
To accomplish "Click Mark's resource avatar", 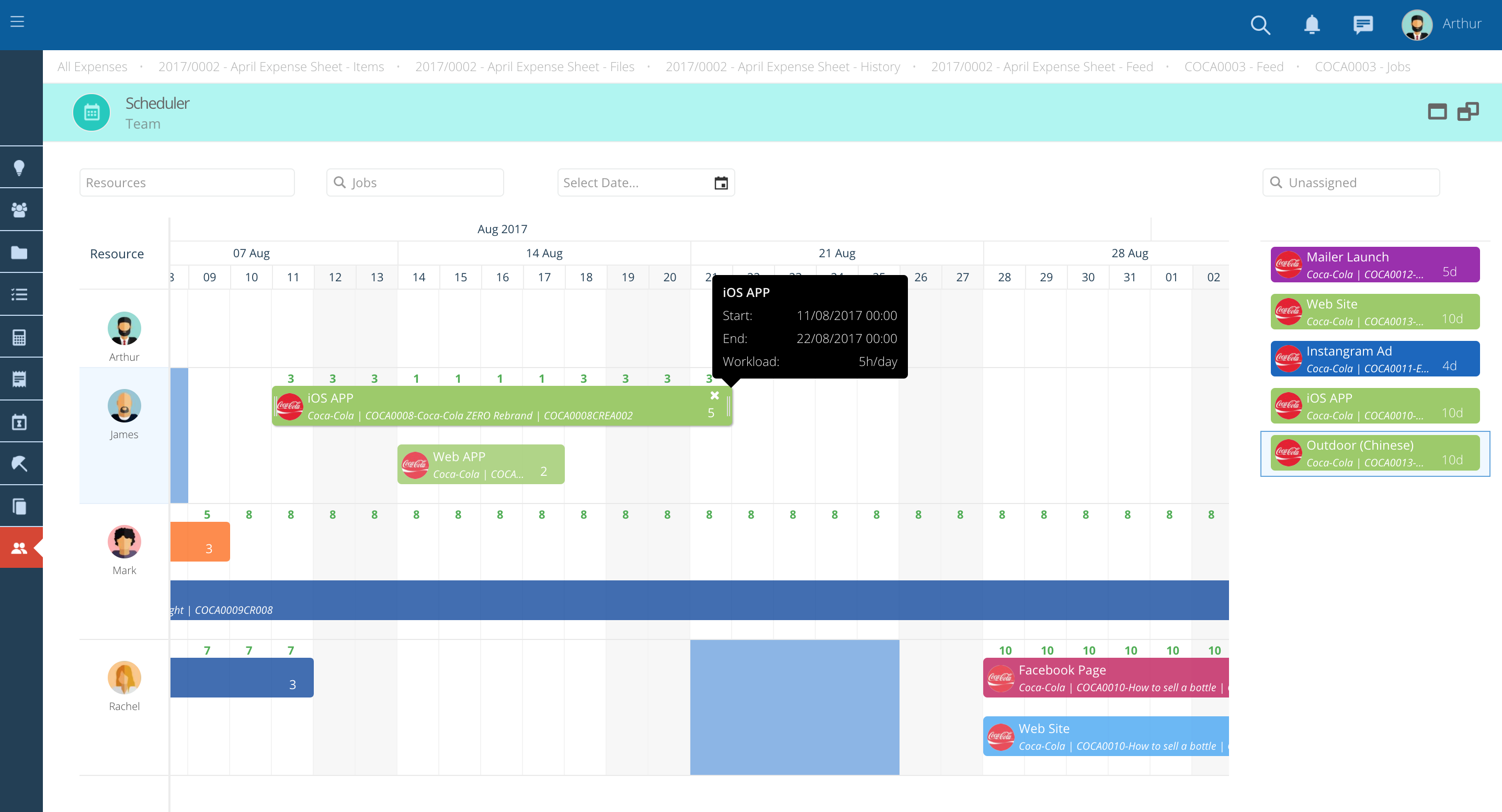I will [x=124, y=542].
